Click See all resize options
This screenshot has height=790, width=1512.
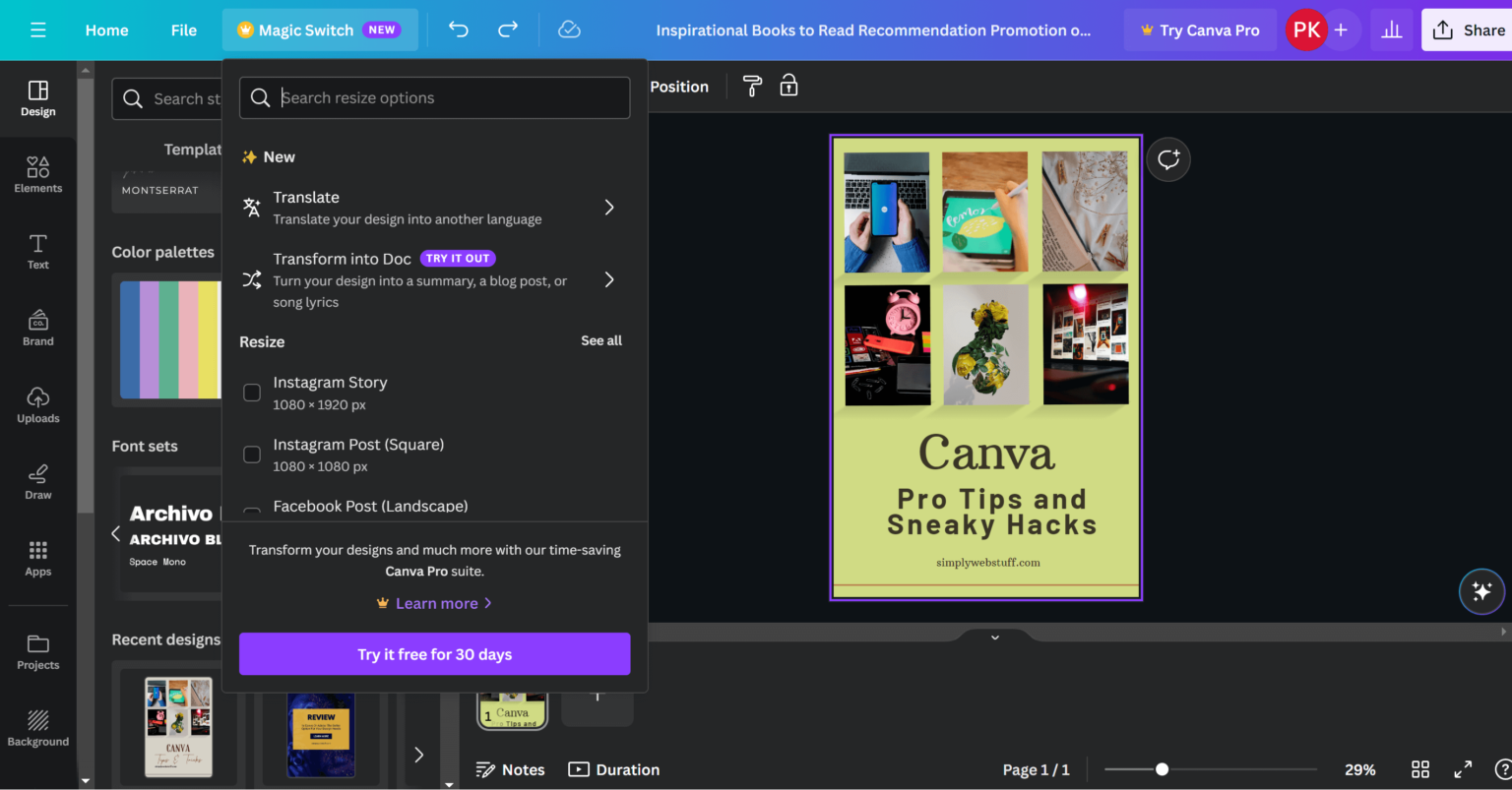[x=601, y=340]
